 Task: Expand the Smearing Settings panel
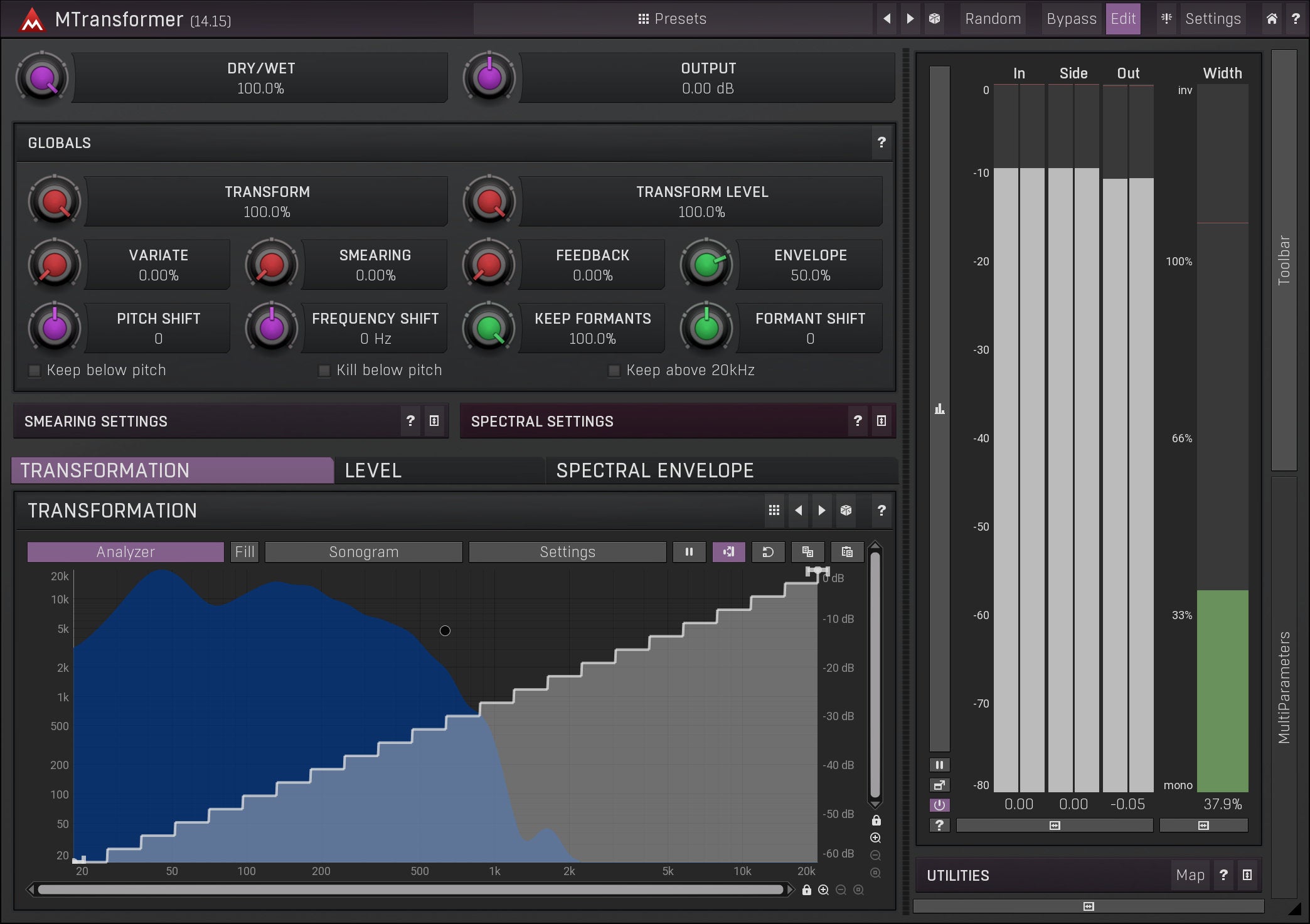(x=434, y=421)
